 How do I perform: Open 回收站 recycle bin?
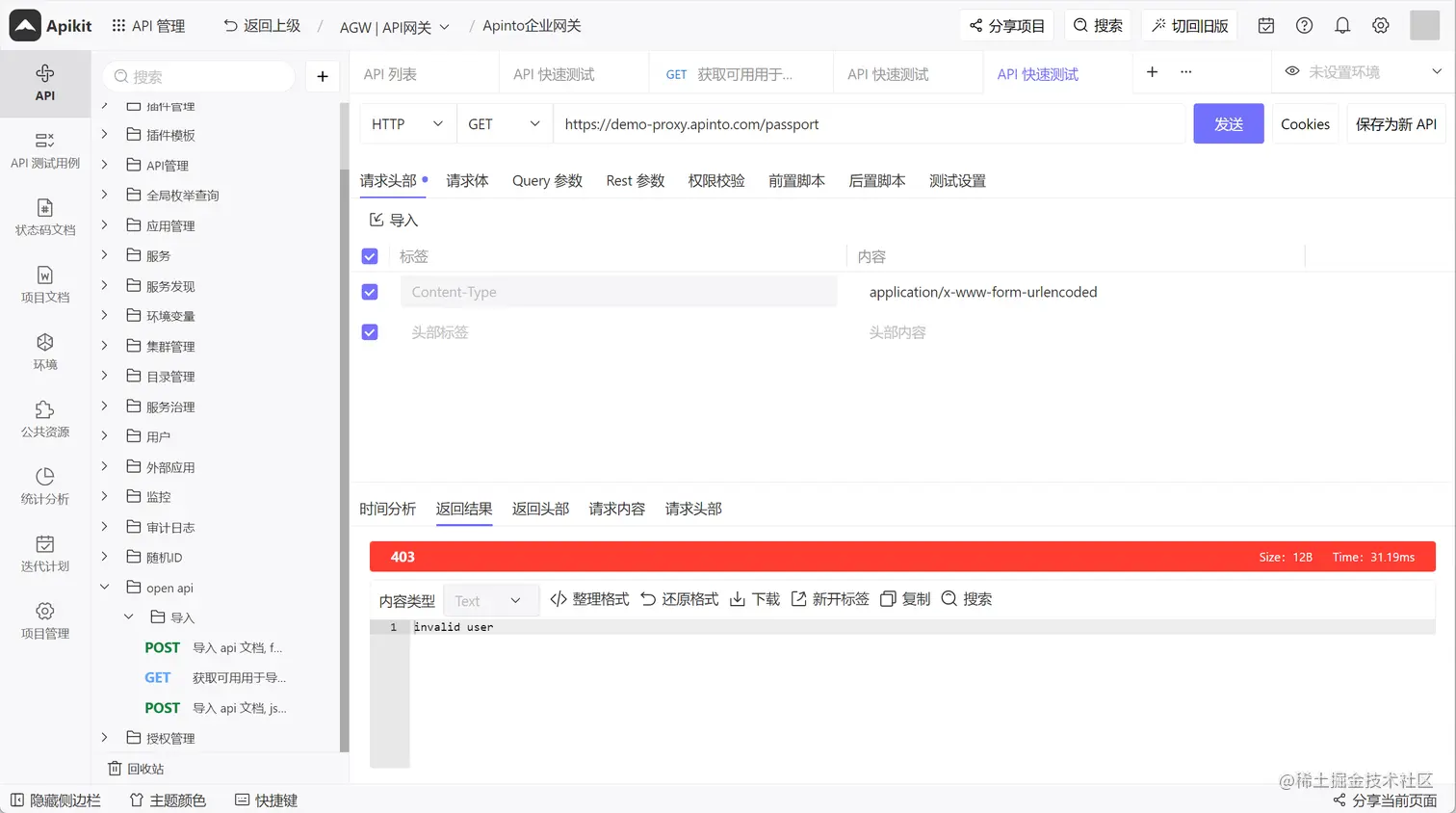pos(136,769)
